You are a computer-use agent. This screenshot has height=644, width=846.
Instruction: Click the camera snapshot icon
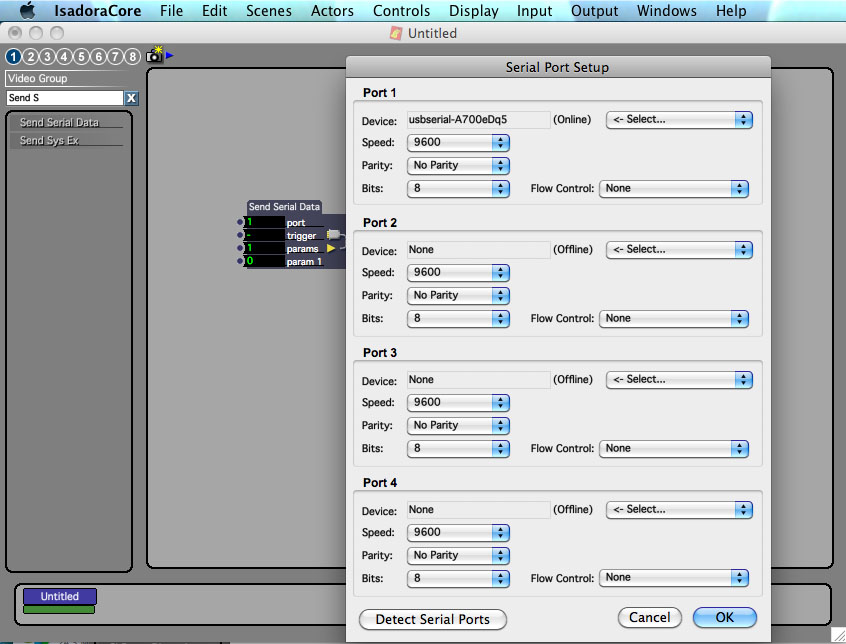tap(155, 57)
